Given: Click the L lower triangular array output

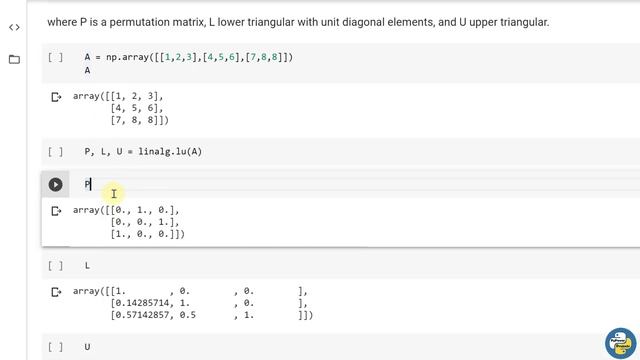Looking at the screenshot, I should 193,303.
